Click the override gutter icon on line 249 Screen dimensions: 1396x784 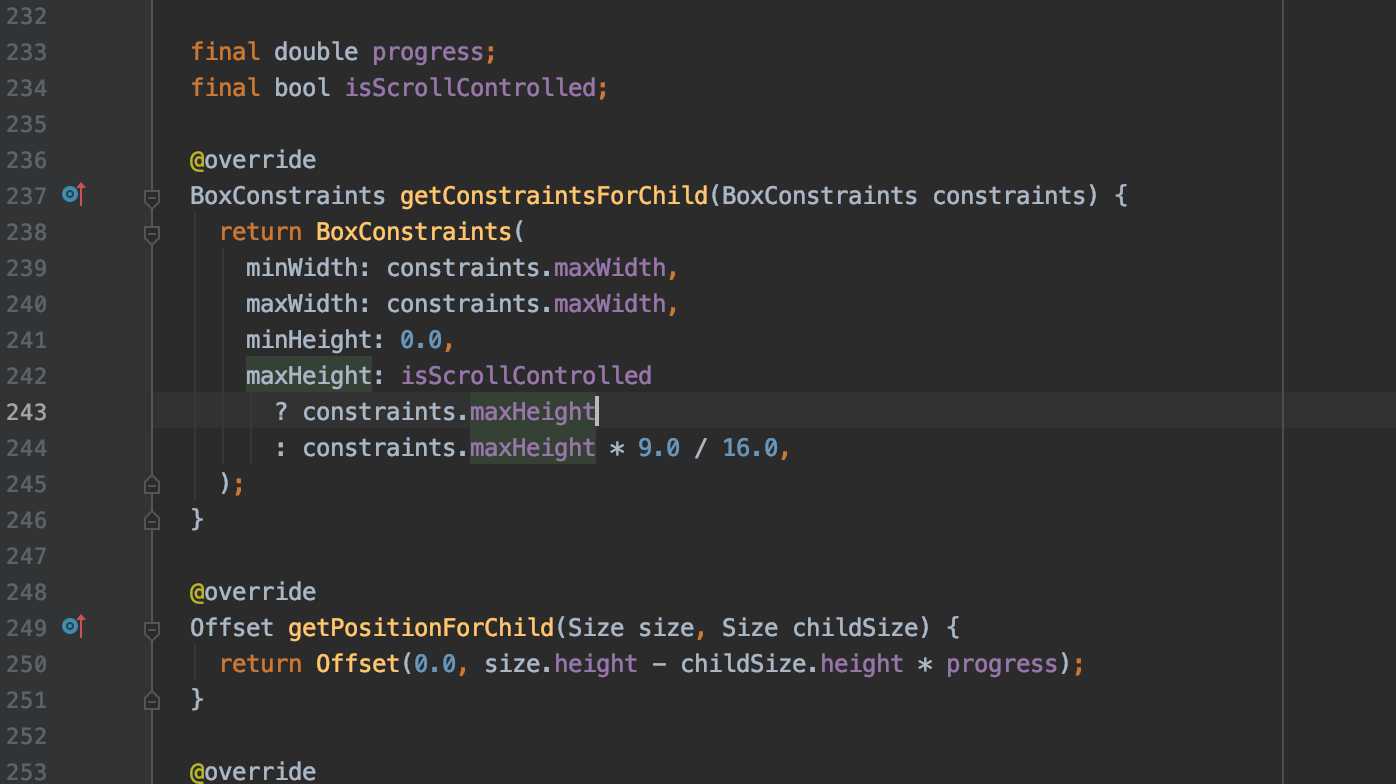click(x=74, y=627)
